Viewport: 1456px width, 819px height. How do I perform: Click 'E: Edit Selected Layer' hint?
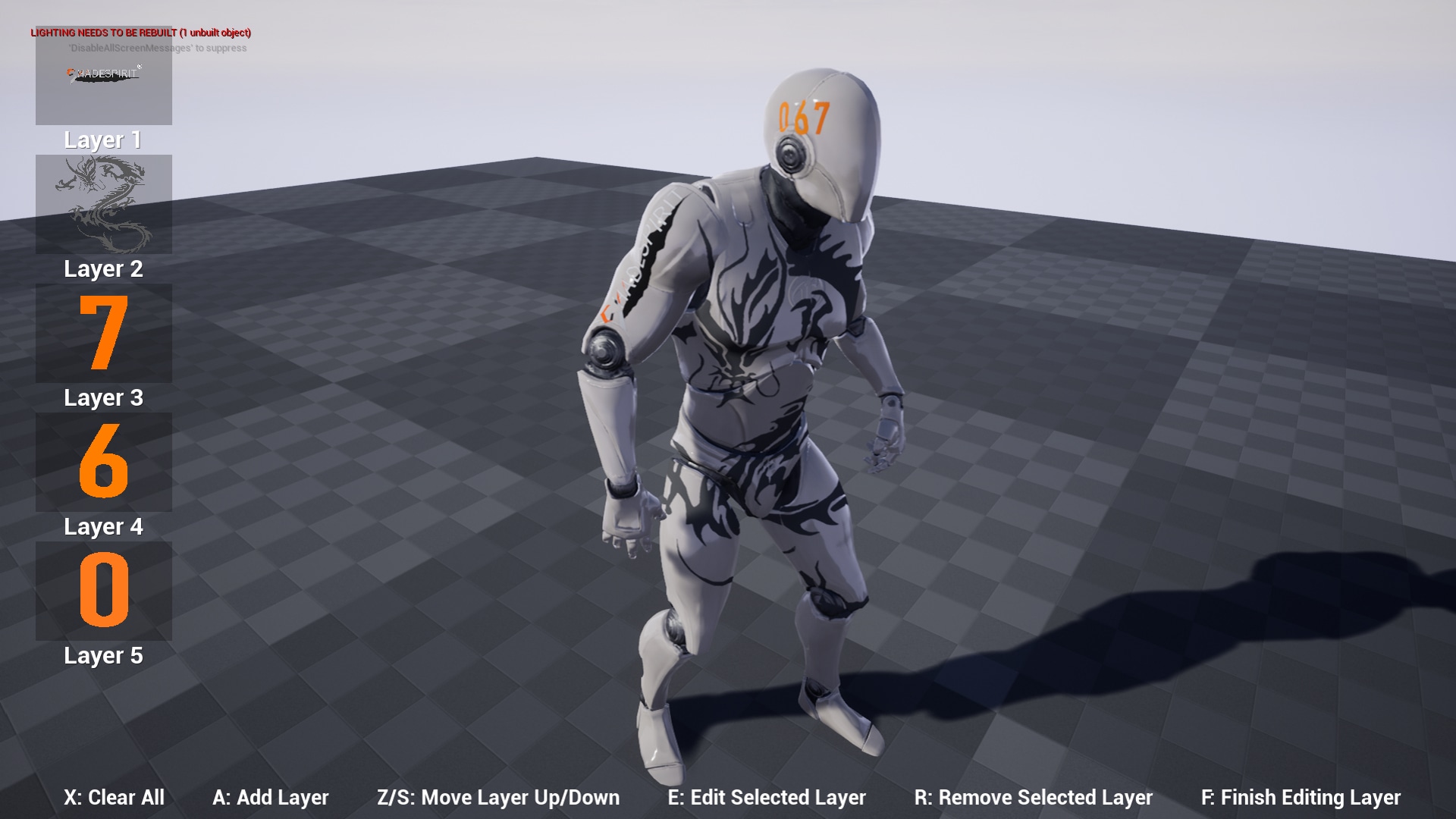(767, 798)
